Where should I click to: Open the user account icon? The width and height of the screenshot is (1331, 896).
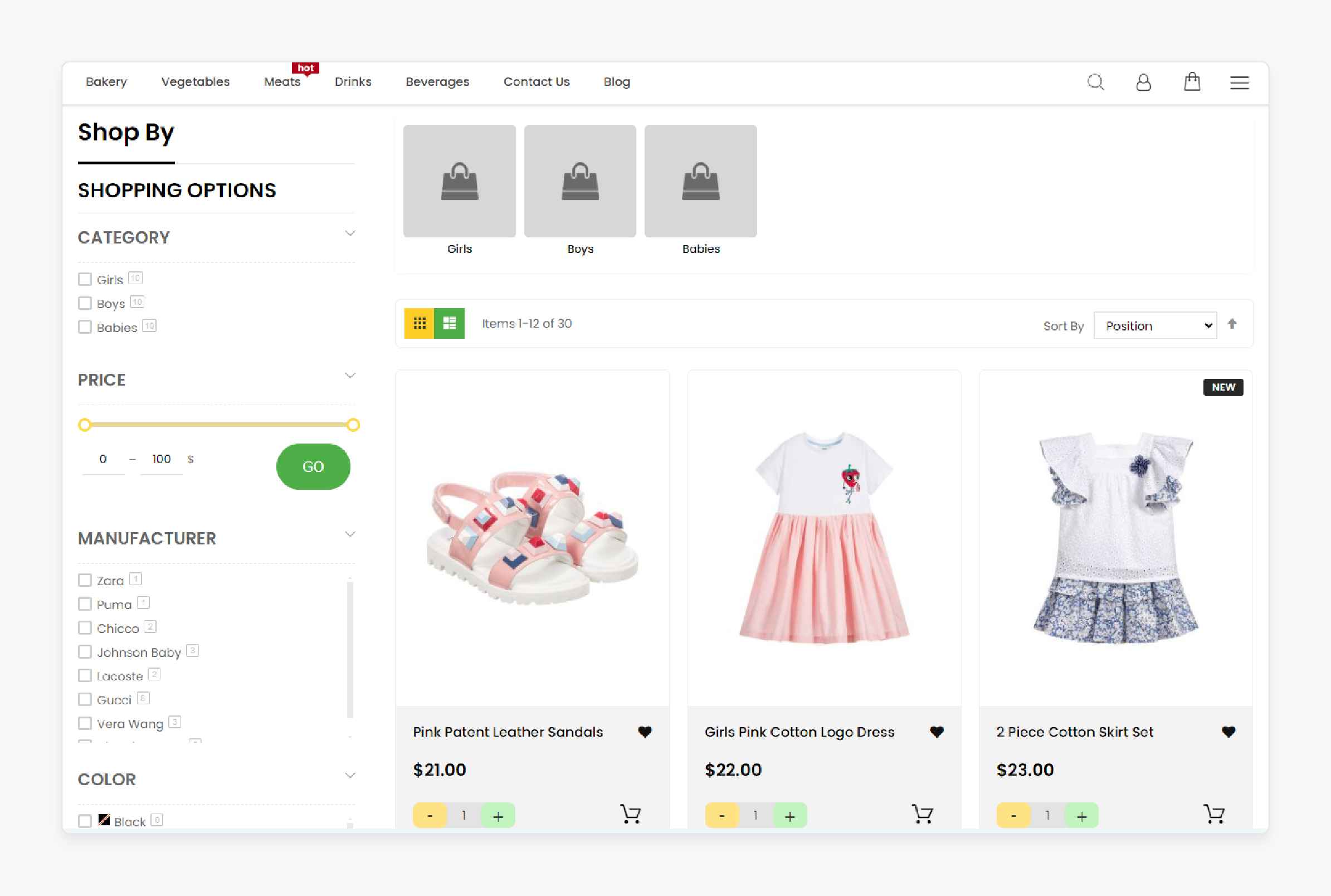1143,82
